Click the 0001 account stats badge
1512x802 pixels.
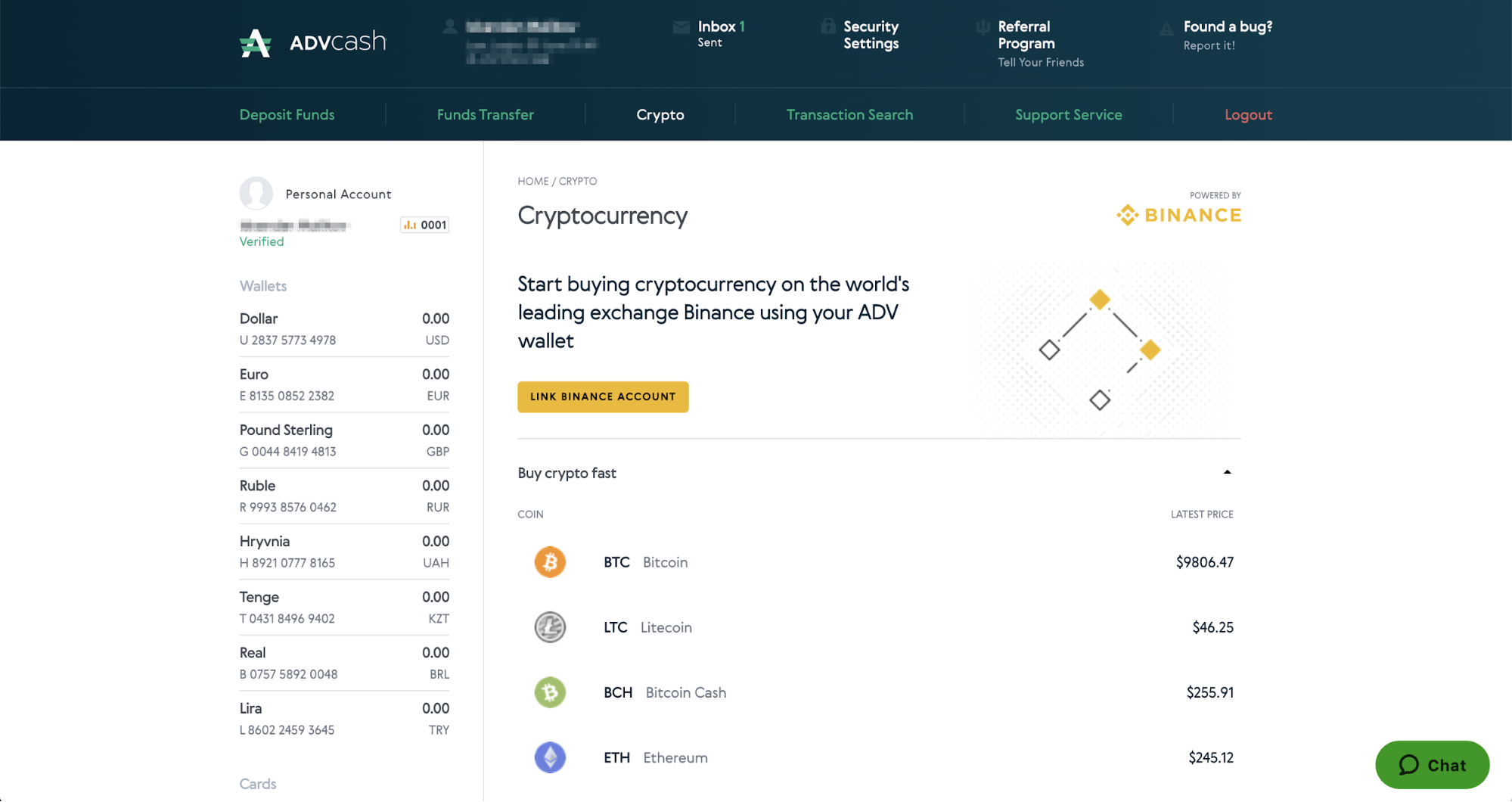point(424,225)
